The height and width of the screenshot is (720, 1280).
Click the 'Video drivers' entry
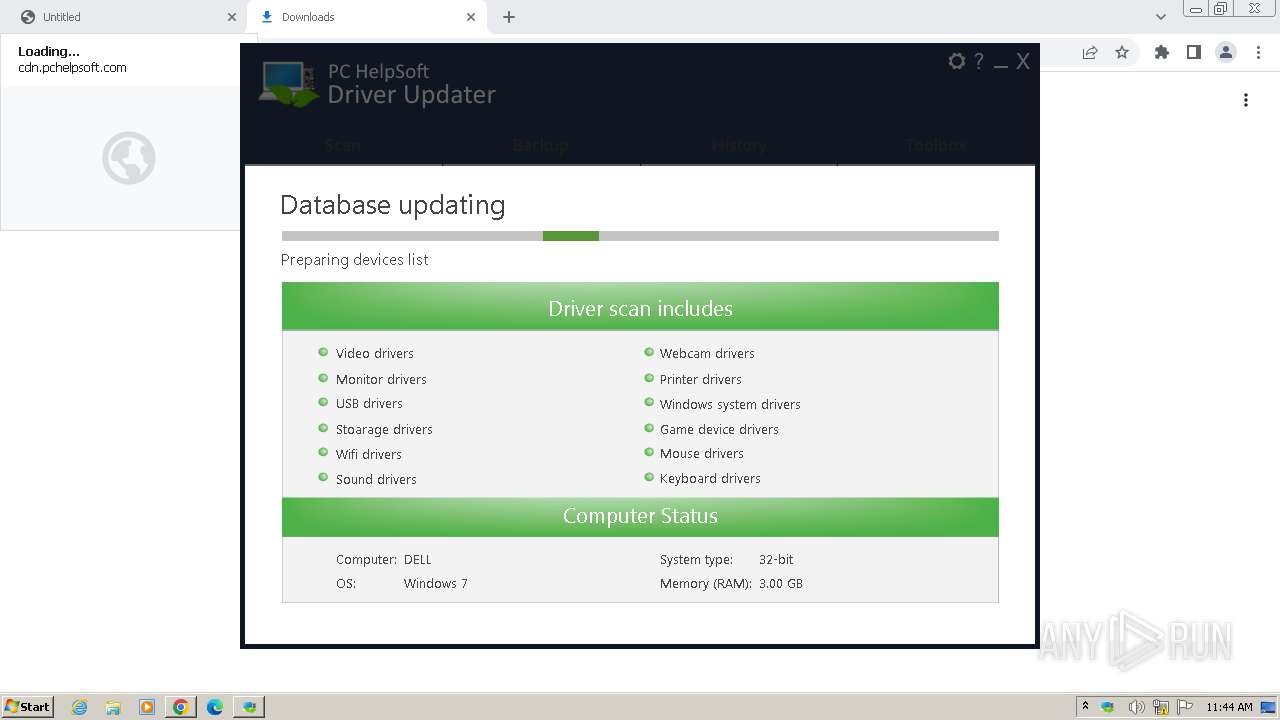click(x=375, y=353)
